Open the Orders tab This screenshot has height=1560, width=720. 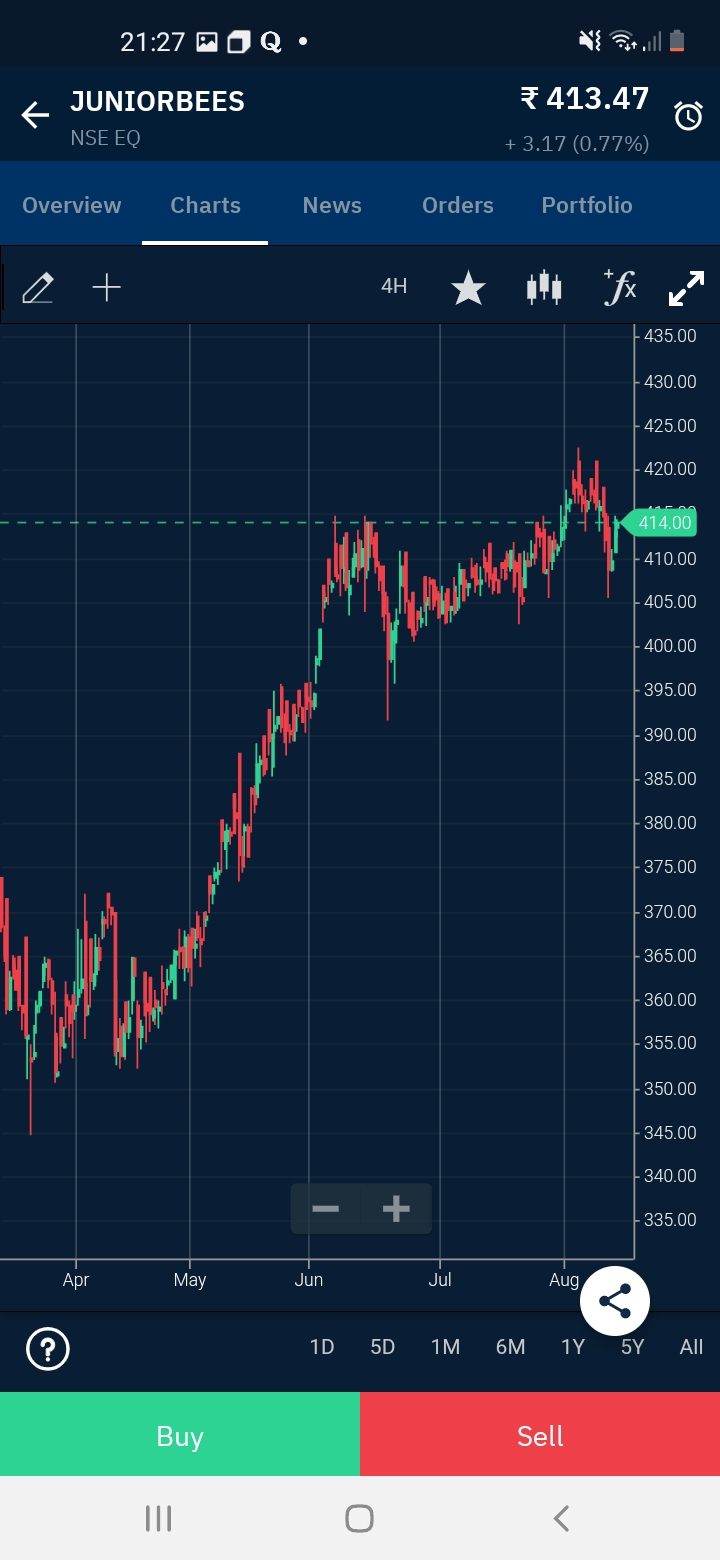457,205
